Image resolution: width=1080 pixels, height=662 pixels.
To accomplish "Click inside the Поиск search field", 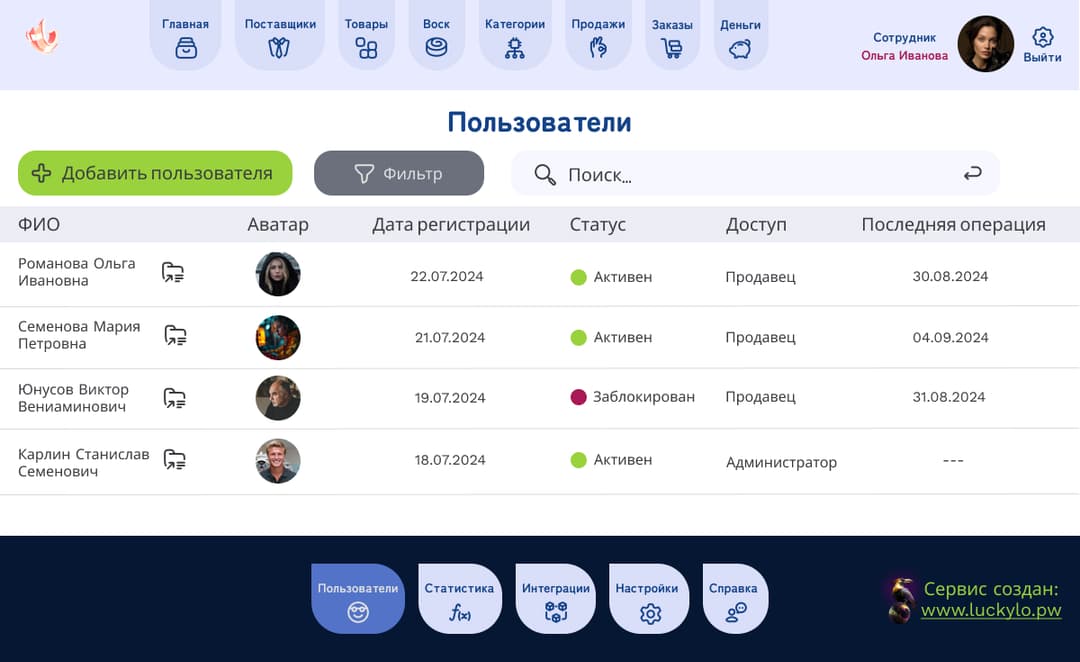I will 700,174.
